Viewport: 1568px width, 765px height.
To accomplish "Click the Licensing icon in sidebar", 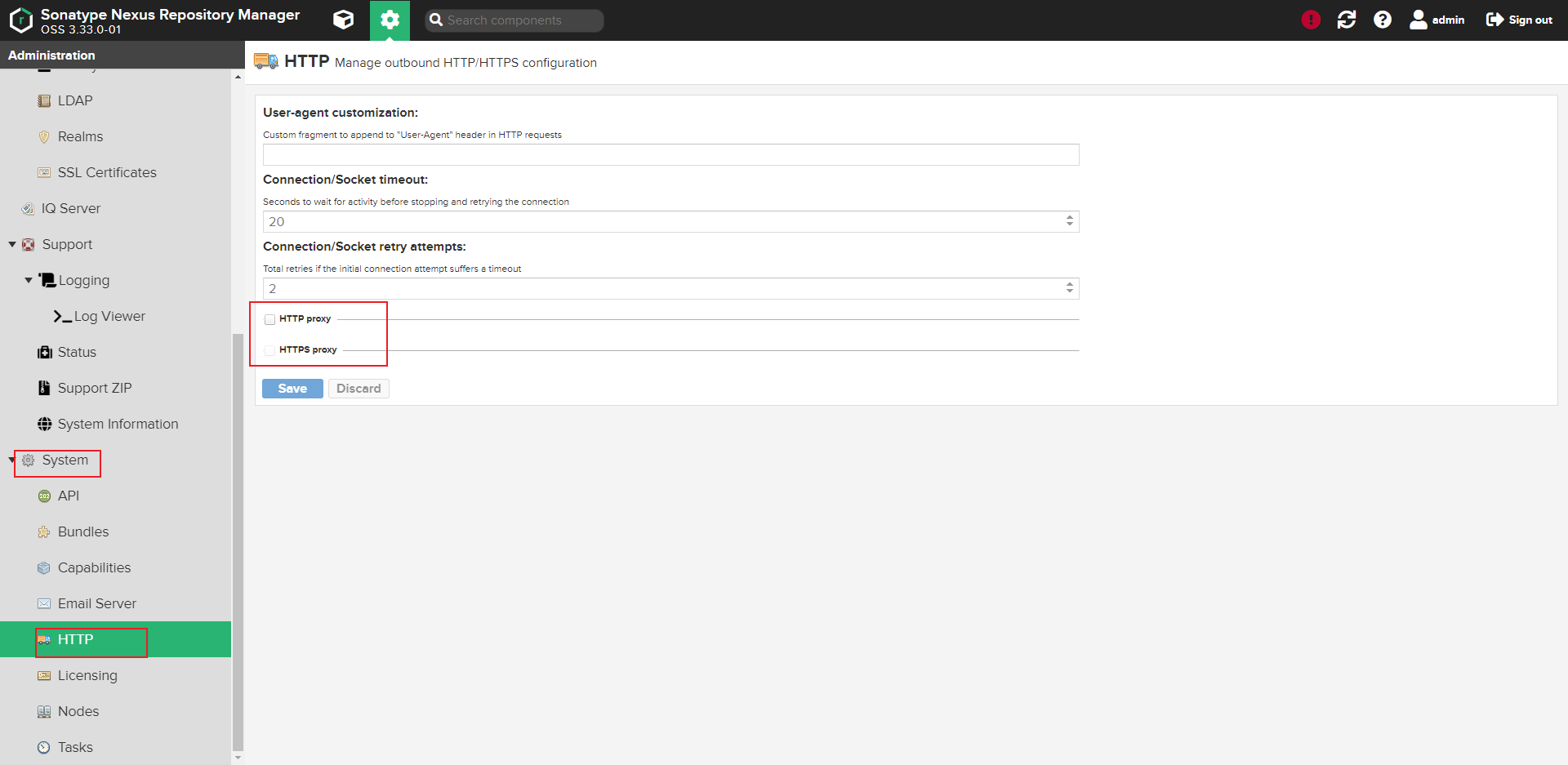I will pos(44,675).
